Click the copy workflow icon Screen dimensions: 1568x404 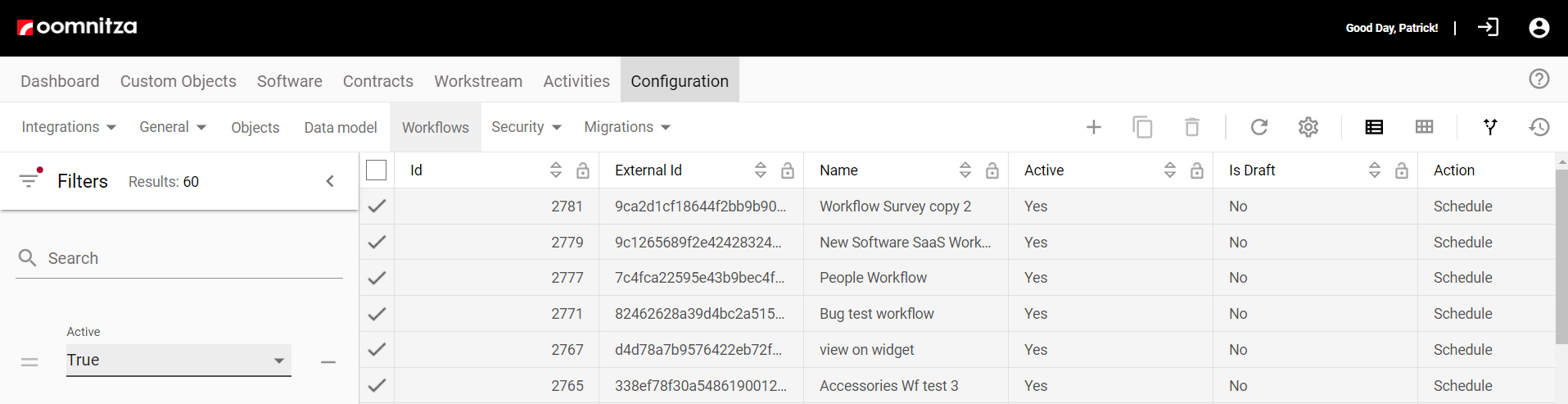pos(1142,127)
